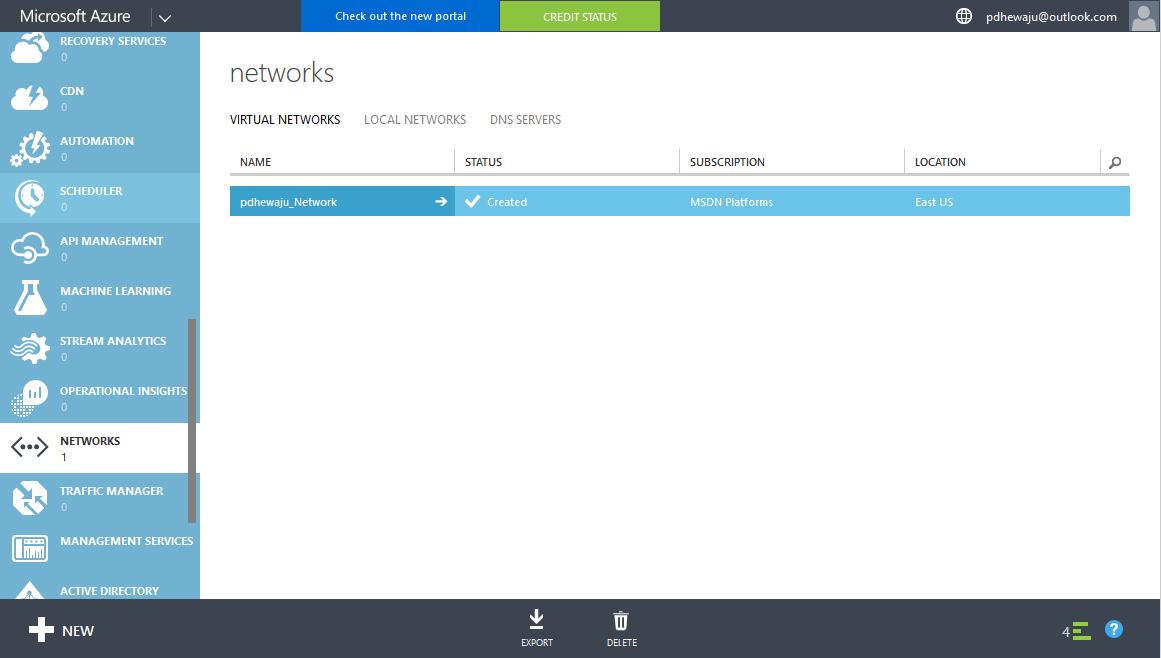Click Check out the new portal
This screenshot has height=658, width=1161.
point(401,16)
